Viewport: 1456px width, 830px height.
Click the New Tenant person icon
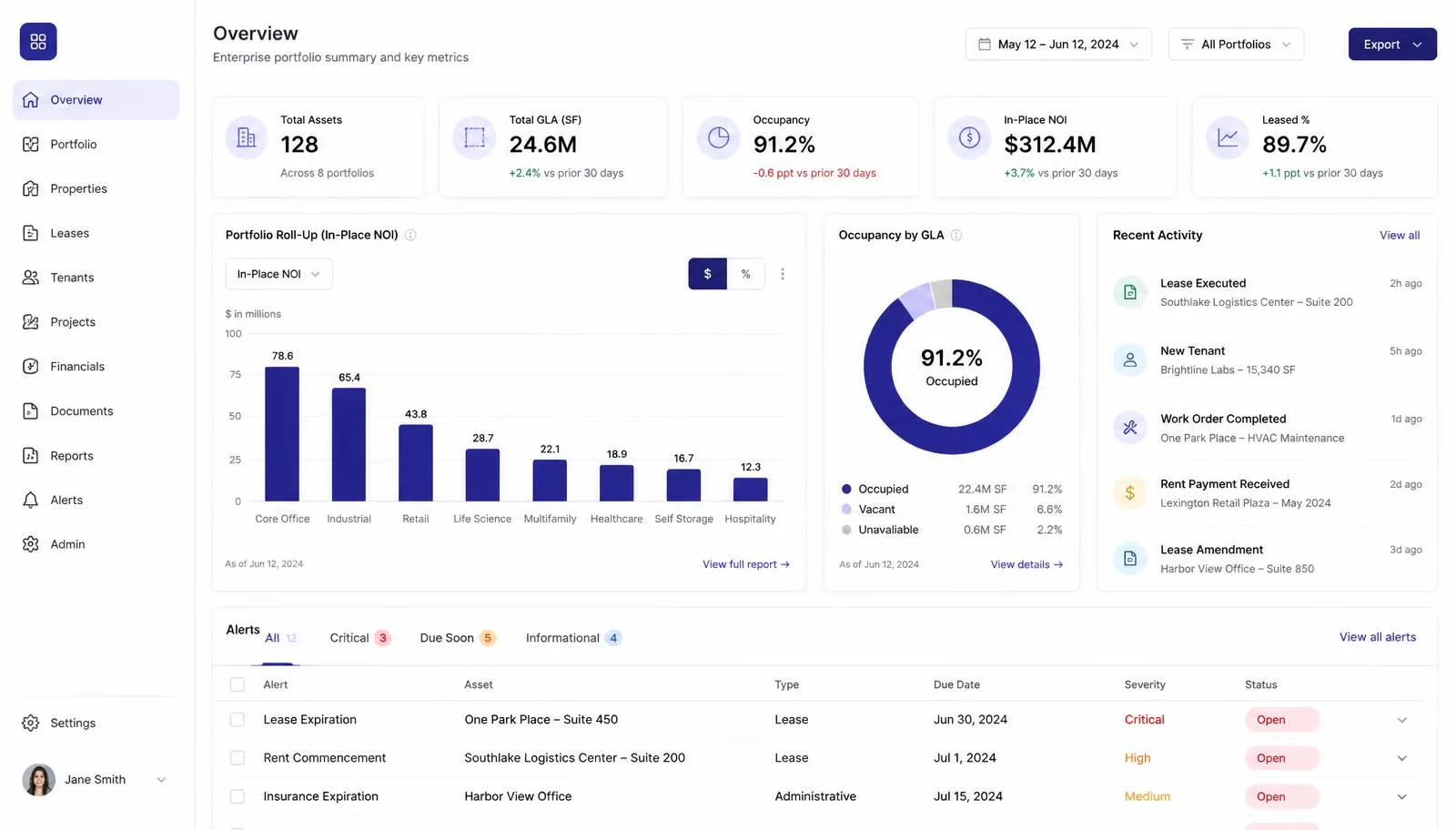coord(1130,360)
